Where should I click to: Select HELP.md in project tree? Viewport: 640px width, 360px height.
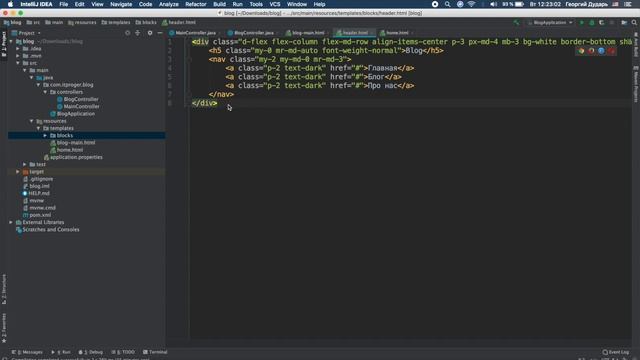point(39,193)
